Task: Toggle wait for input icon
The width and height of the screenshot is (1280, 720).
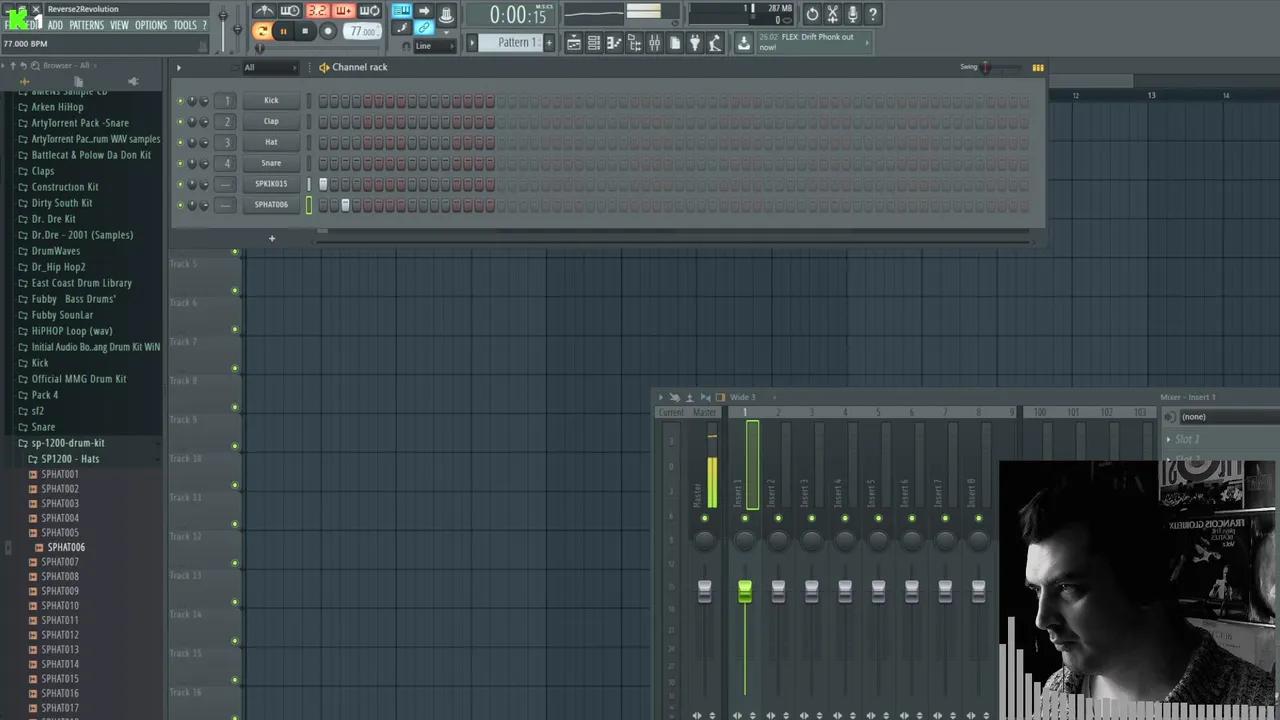Action: point(290,11)
